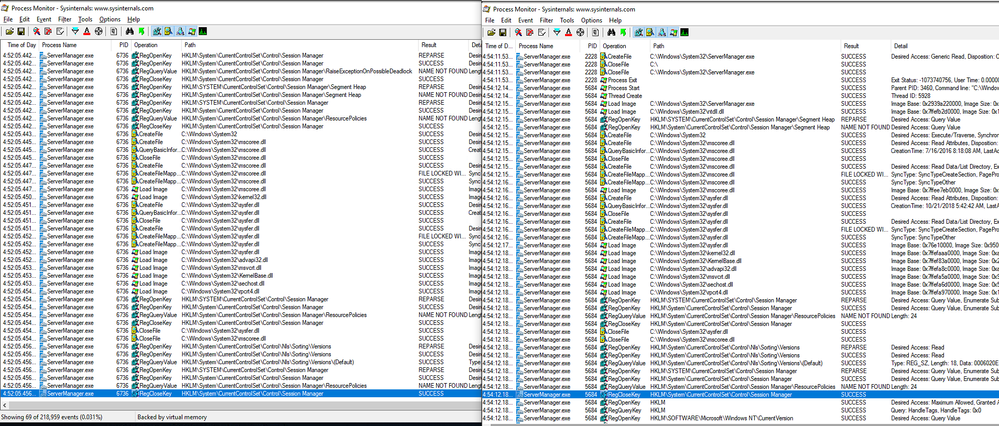Show Process Tree icon in left window

pos(113,31)
